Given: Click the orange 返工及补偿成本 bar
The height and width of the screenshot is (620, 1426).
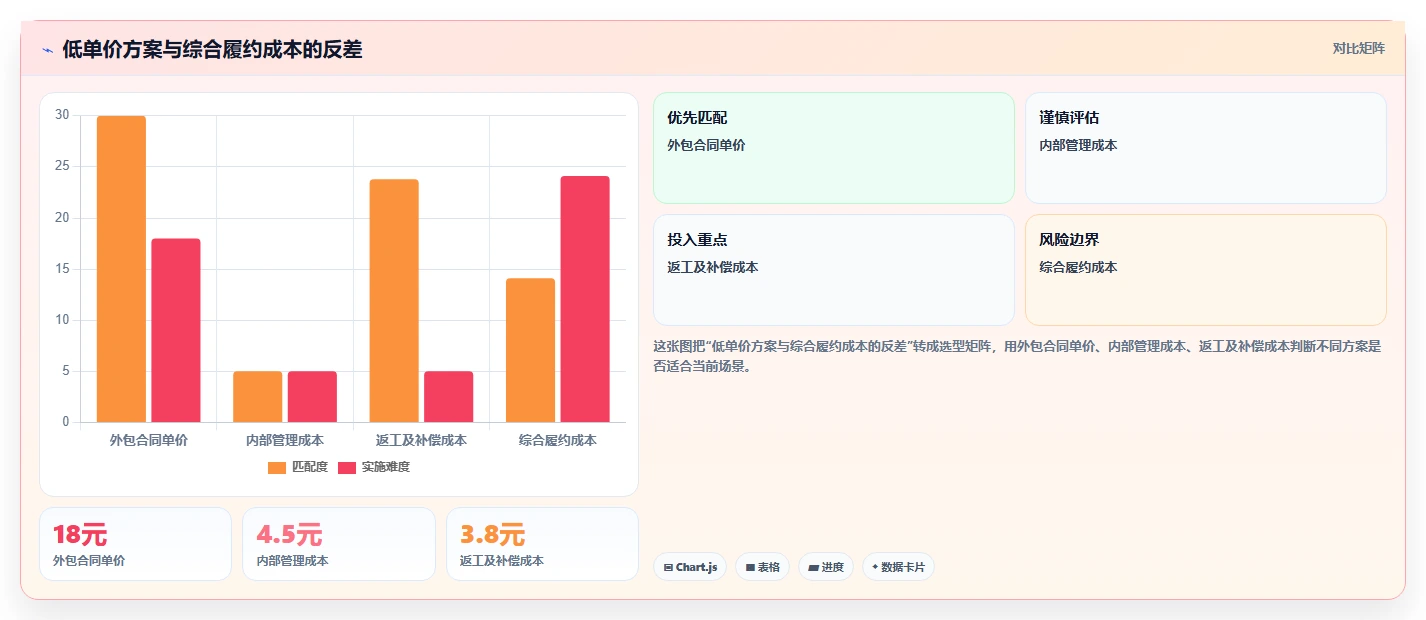Looking at the screenshot, I should point(394,300).
